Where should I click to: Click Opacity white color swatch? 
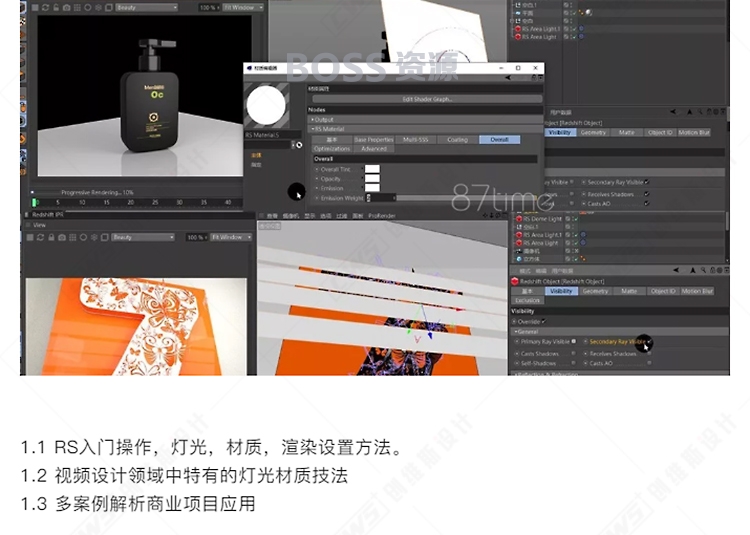[x=372, y=178]
